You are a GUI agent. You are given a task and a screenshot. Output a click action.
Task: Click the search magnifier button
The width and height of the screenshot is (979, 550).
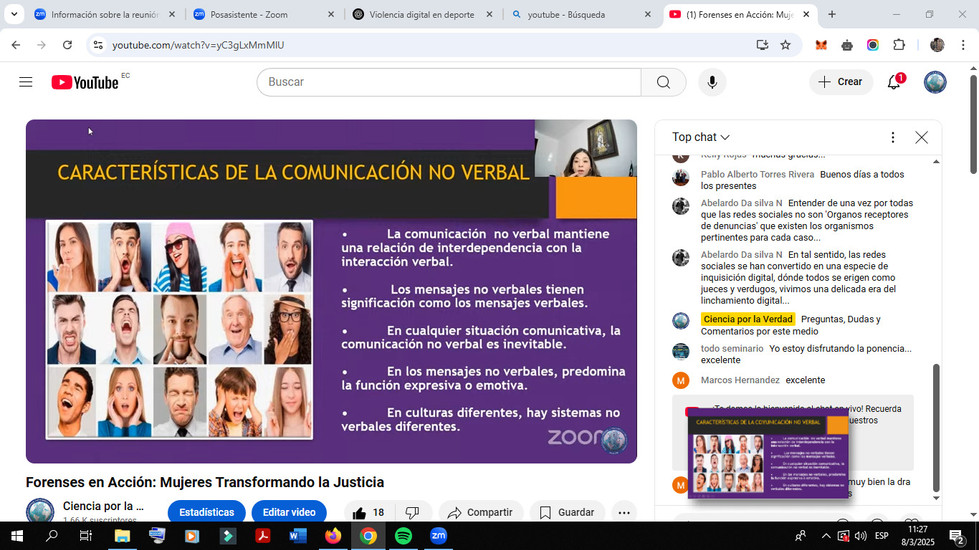click(663, 82)
